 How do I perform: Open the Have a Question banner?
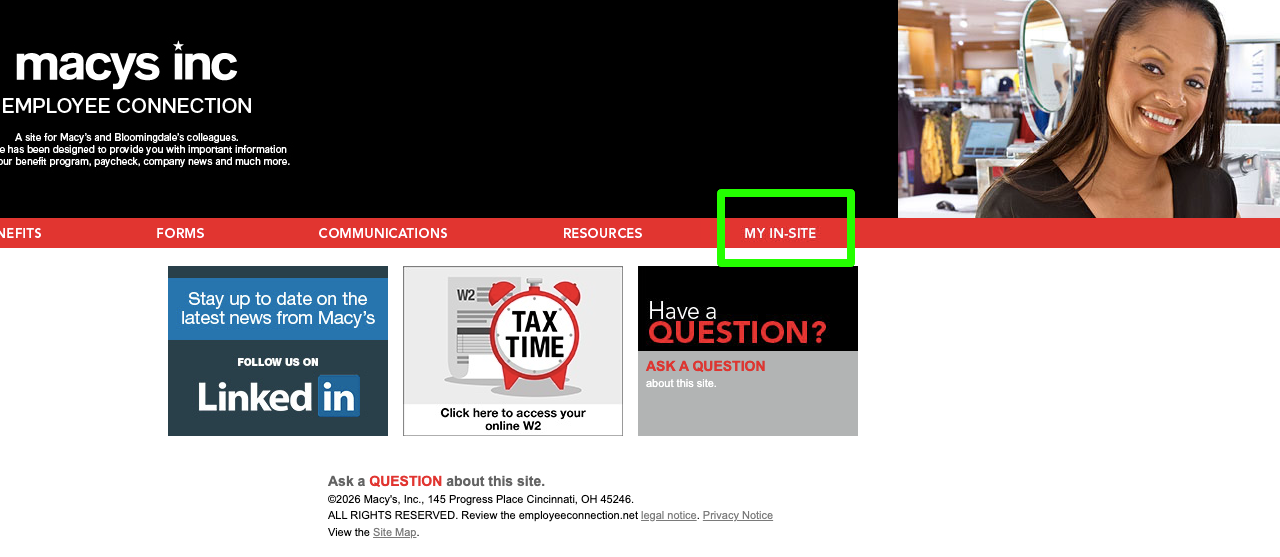748,351
